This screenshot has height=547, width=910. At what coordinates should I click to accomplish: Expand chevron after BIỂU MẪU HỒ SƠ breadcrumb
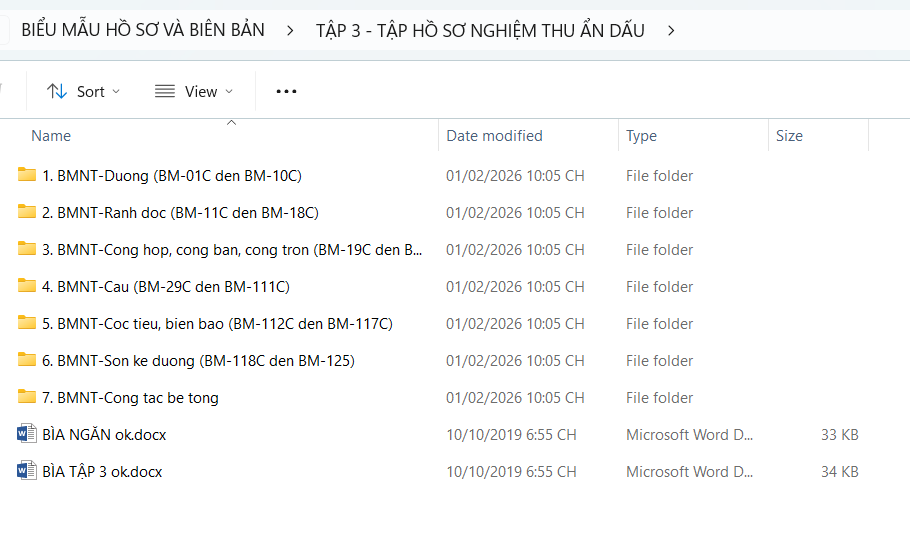click(x=290, y=30)
